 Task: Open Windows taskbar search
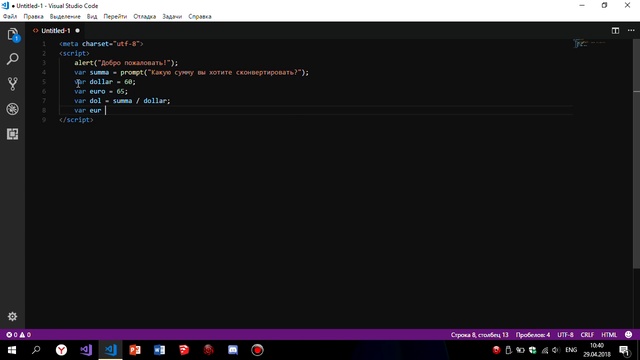coord(36,350)
